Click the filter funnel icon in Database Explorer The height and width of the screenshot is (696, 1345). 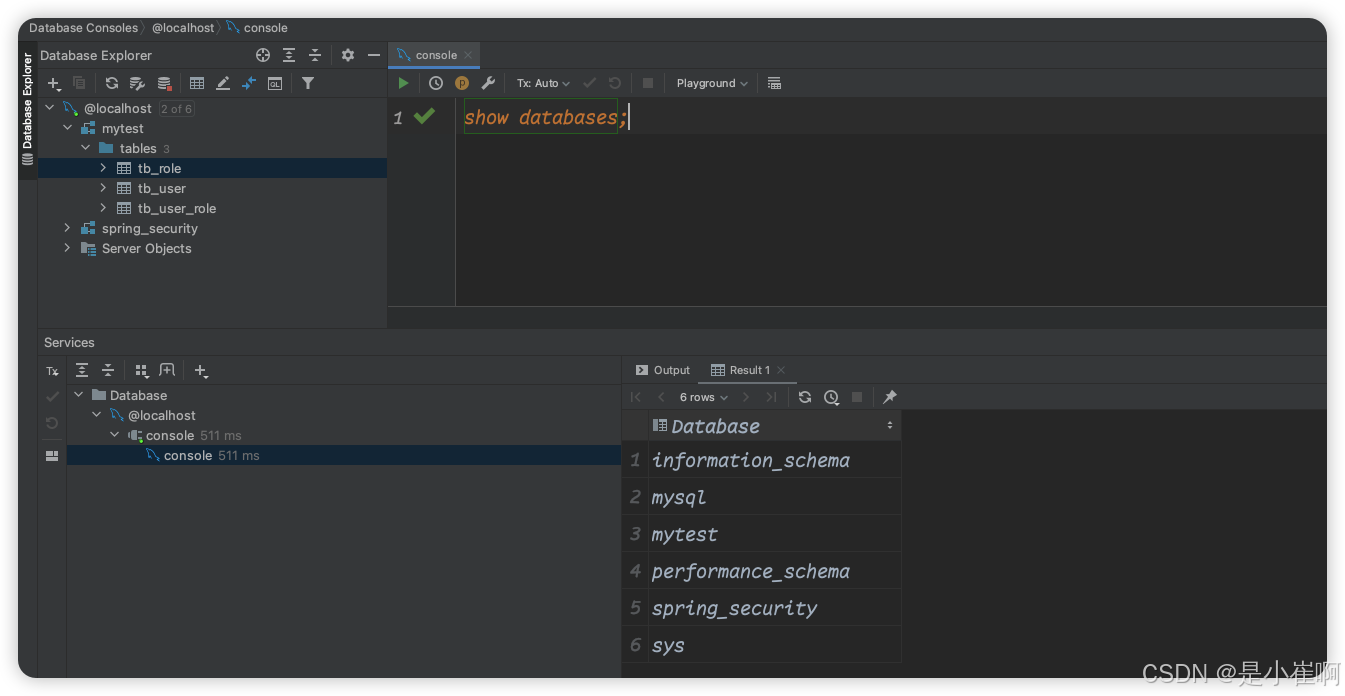tap(308, 83)
